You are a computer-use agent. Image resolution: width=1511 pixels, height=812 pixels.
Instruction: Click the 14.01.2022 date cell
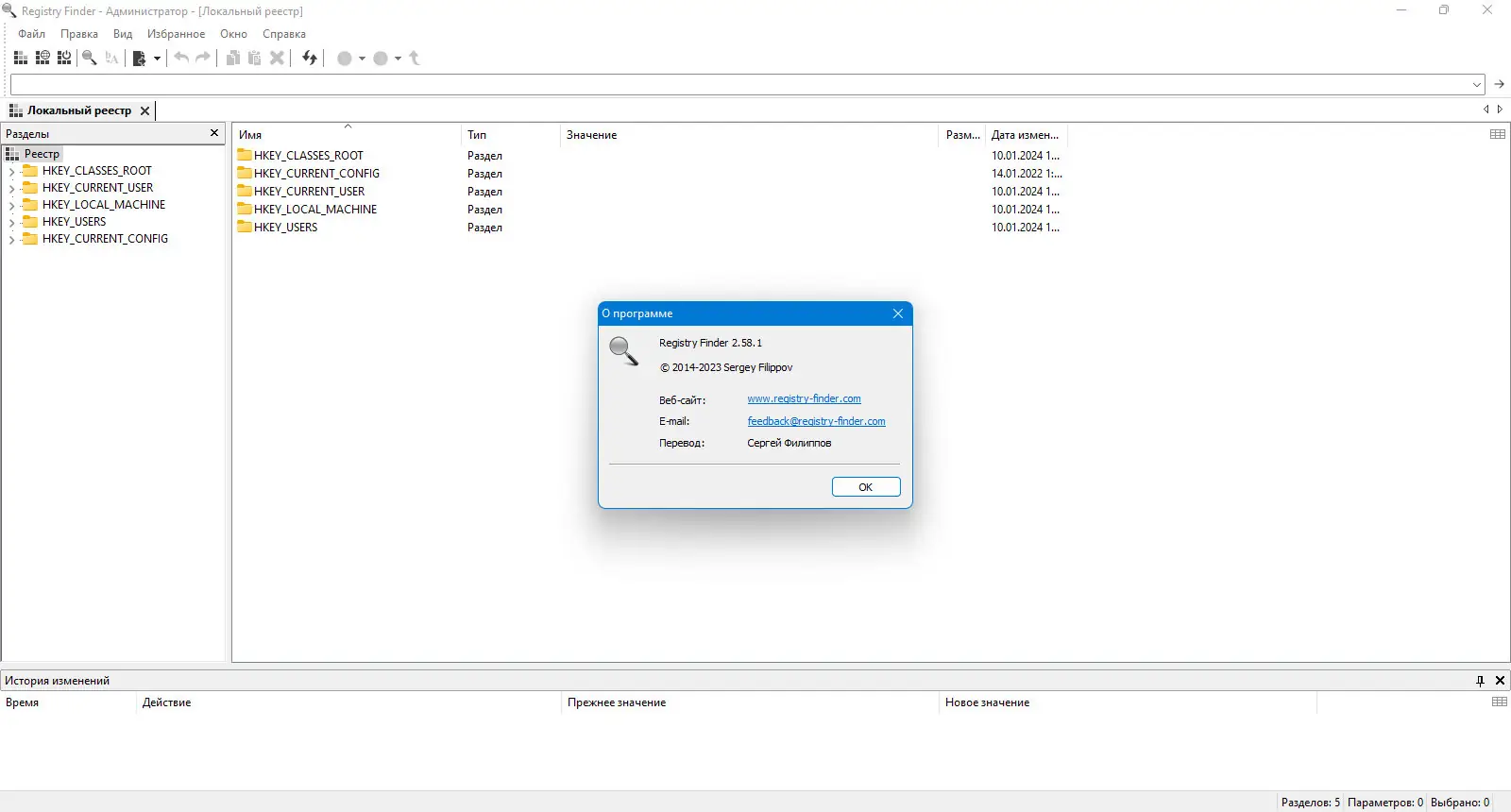pyautogui.click(x=1027, y=174)
